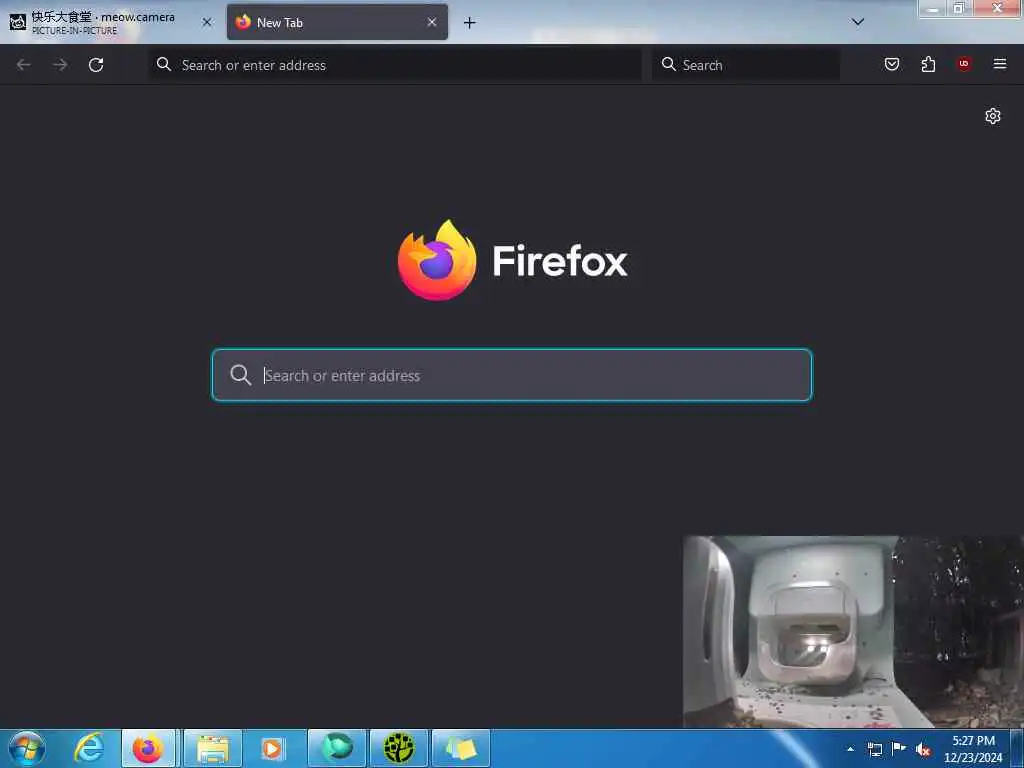
Task: Close the New Tab tab
Action: pyautogui.click(x=432, y=22)
